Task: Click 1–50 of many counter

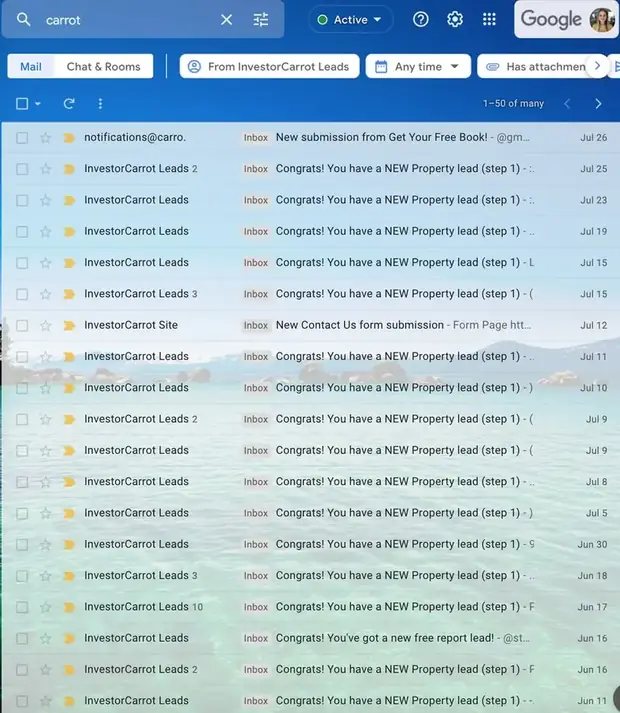Action: coord(513,104)
